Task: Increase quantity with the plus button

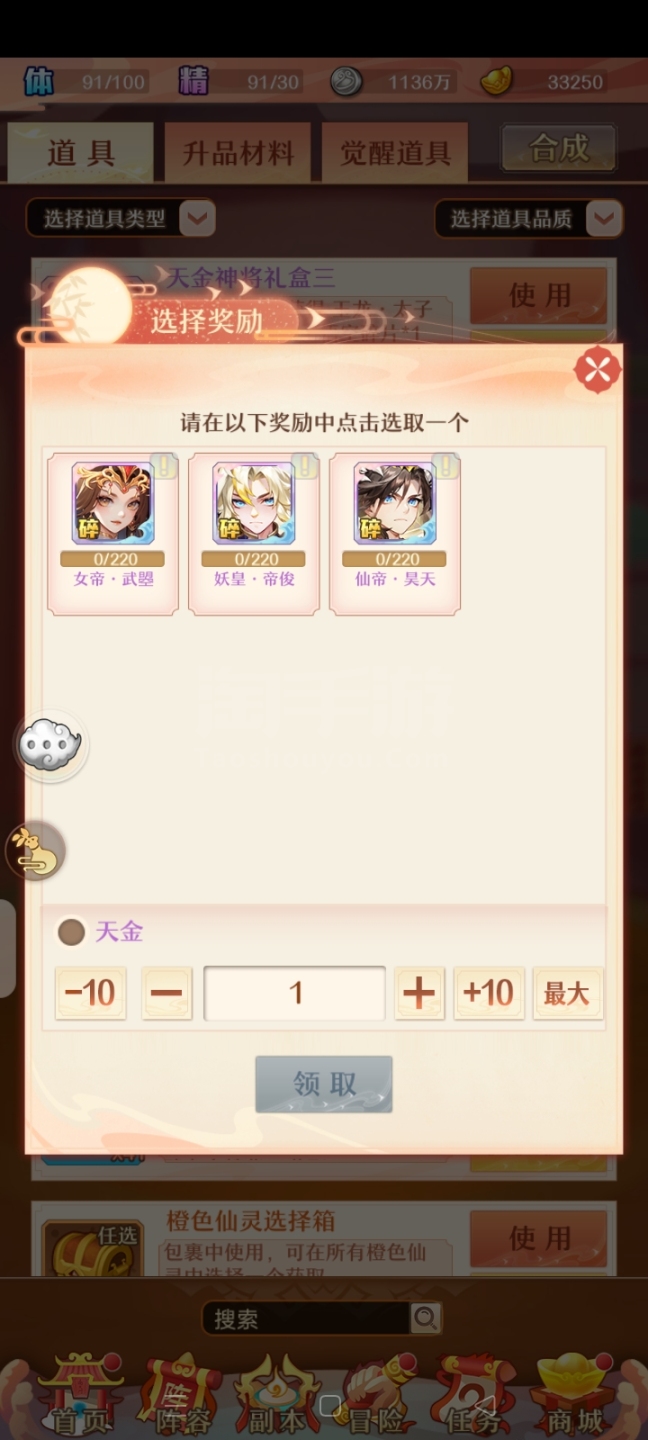Action: (x=419, y=993)
